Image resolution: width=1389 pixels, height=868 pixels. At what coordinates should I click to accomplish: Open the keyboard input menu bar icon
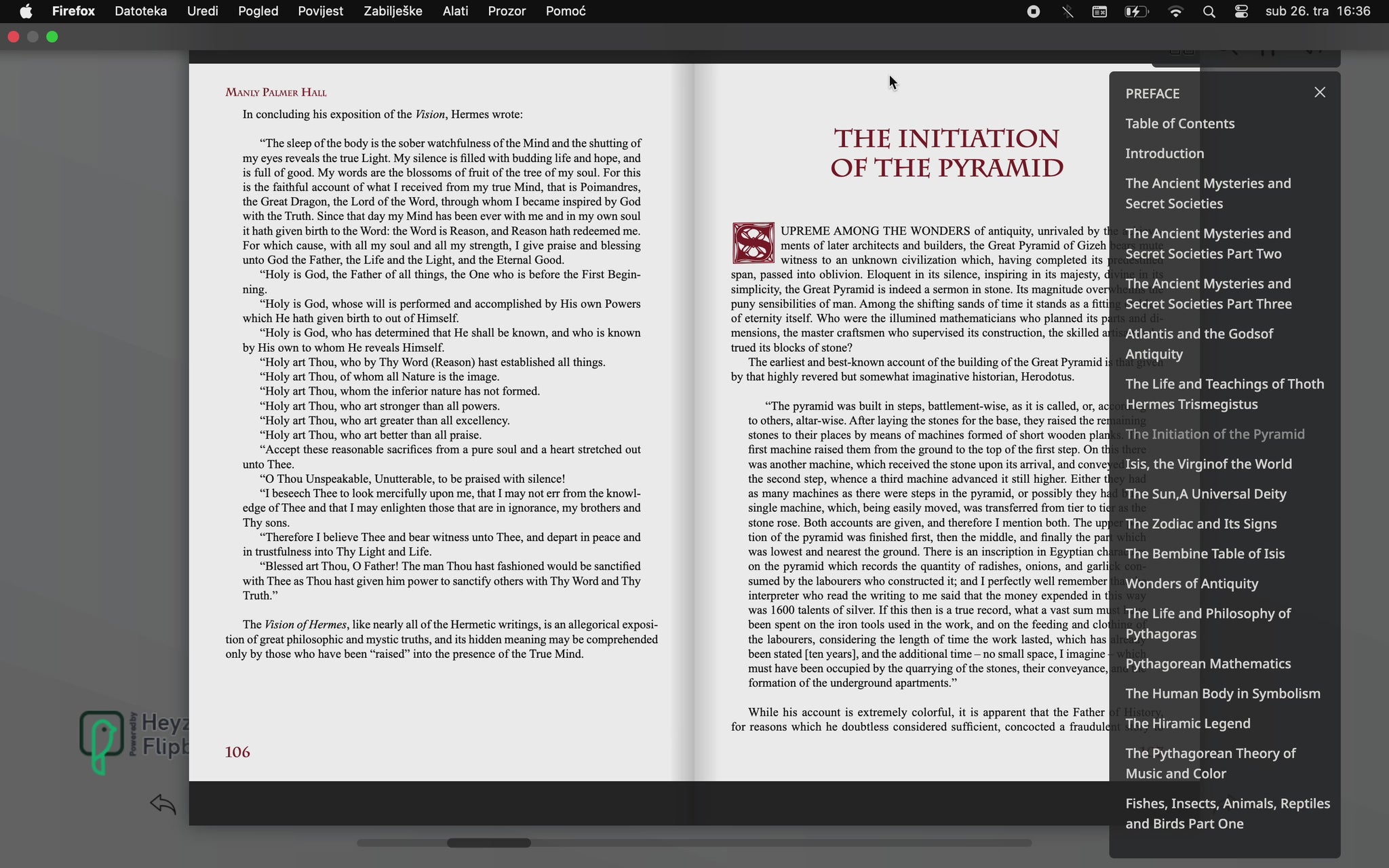pos(1099,12)
